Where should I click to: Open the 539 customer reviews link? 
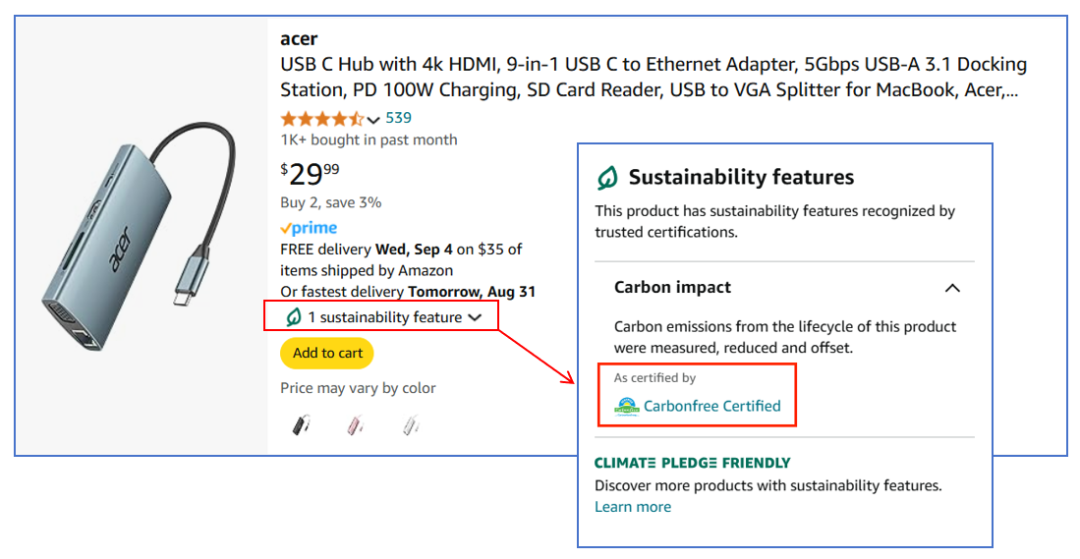click(x=398, y=118)
